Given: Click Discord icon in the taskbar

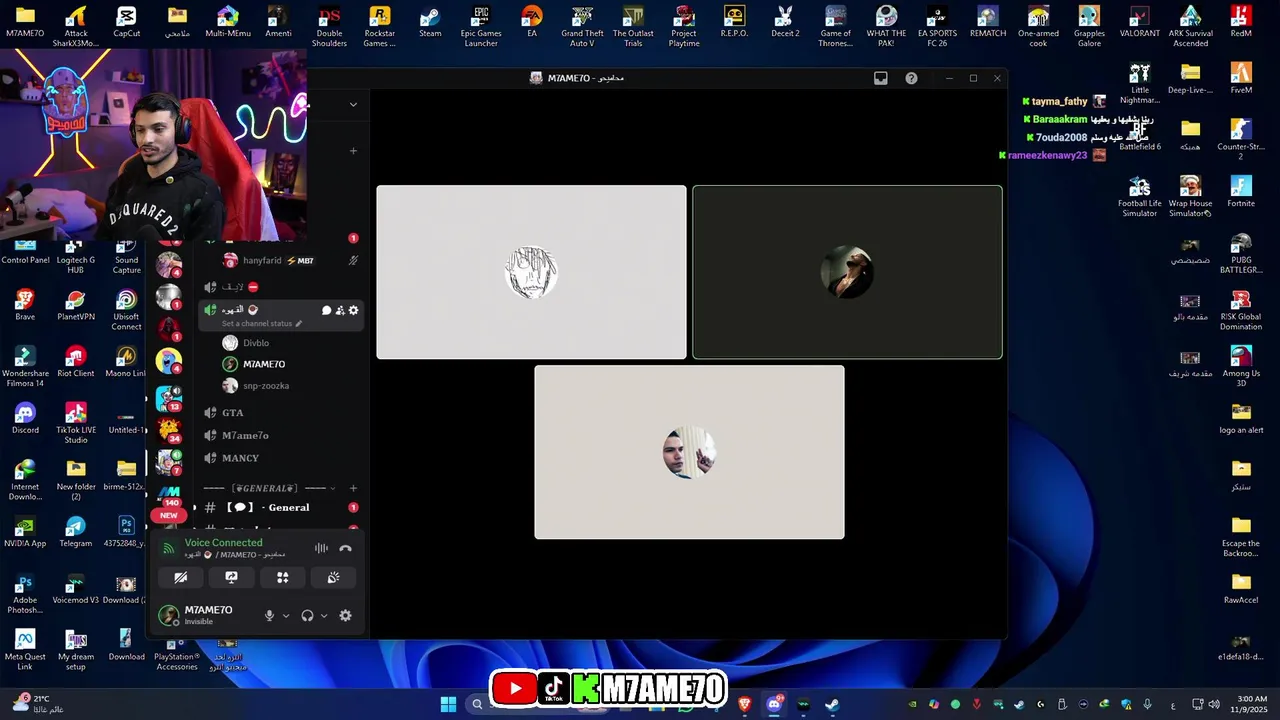Looking at the screenshot, I should click(x=774, y=704).
